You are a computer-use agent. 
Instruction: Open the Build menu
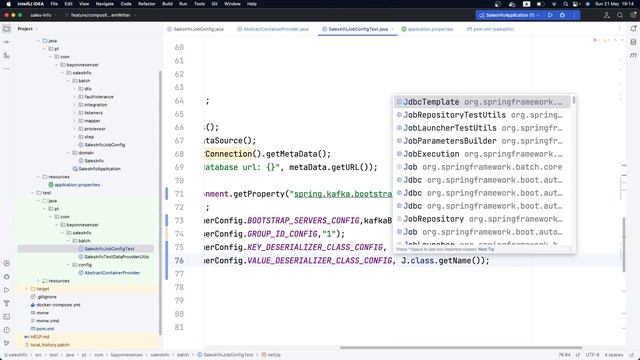167,4
